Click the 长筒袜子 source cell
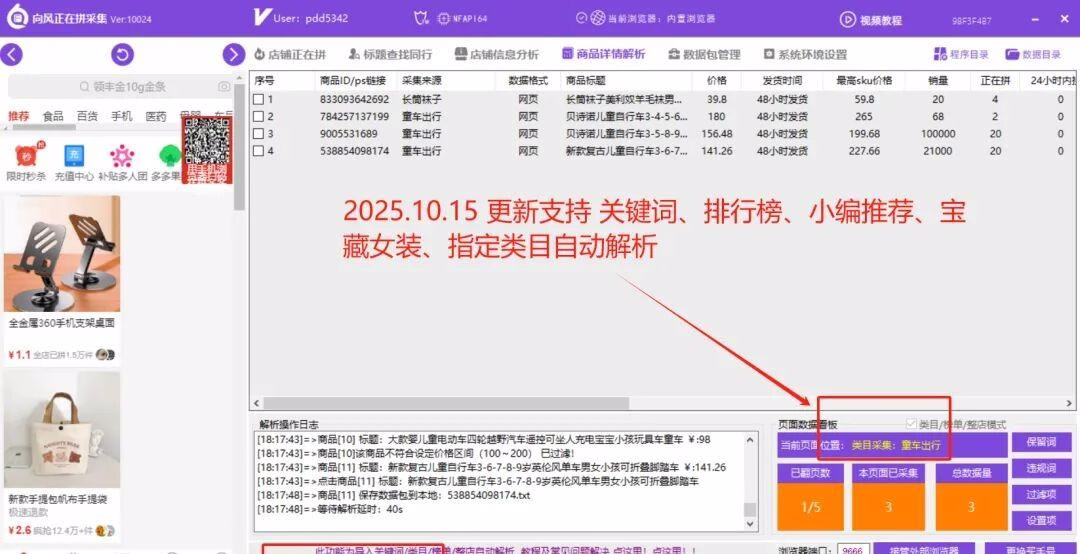This screenshot has height=554, width=1080. [x=422, y=99]
